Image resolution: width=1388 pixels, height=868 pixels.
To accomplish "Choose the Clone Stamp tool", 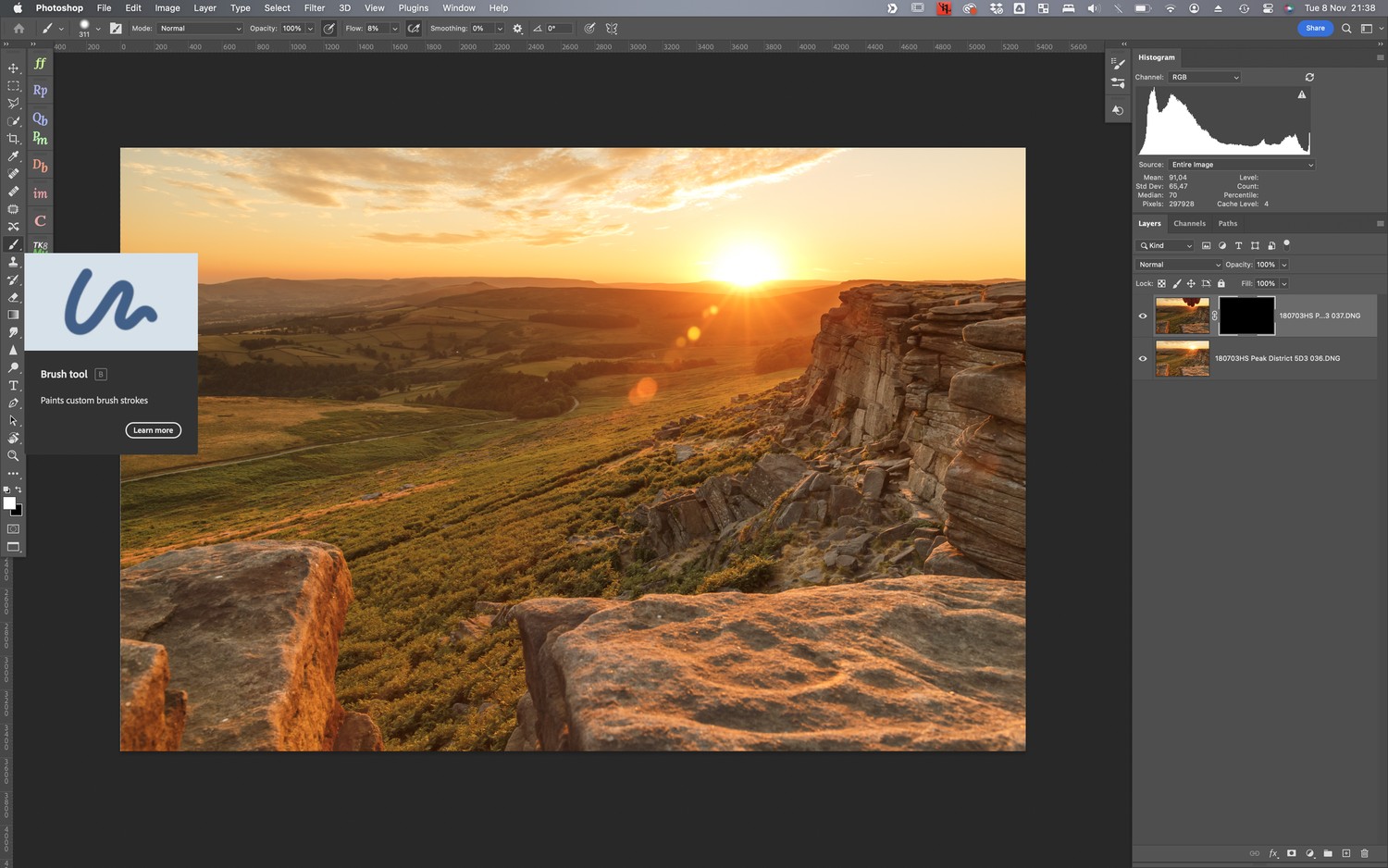I will (13, 262).
